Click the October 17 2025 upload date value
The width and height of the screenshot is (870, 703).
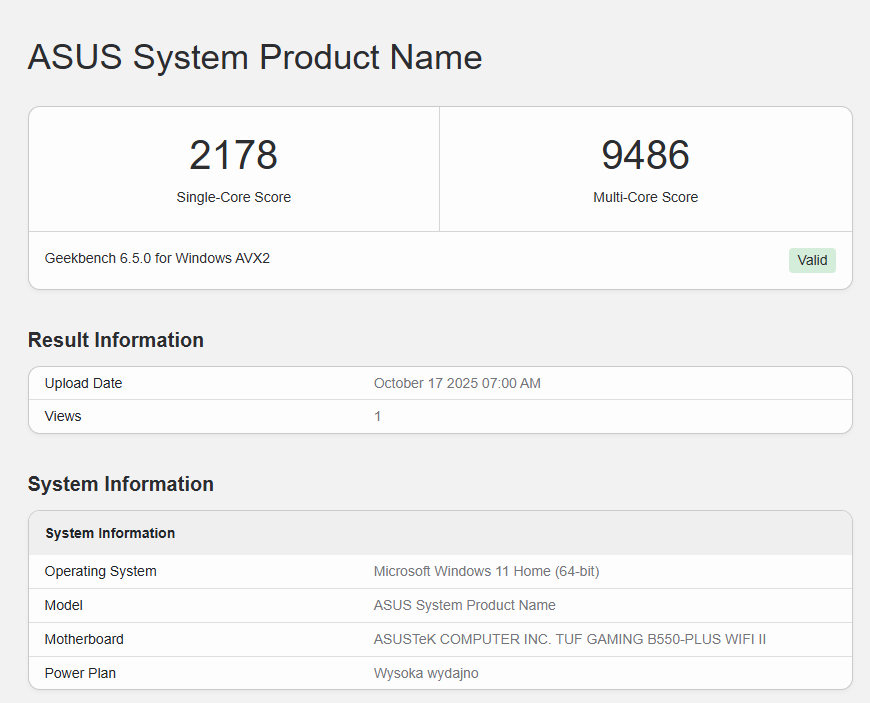(x=457, y=383)
